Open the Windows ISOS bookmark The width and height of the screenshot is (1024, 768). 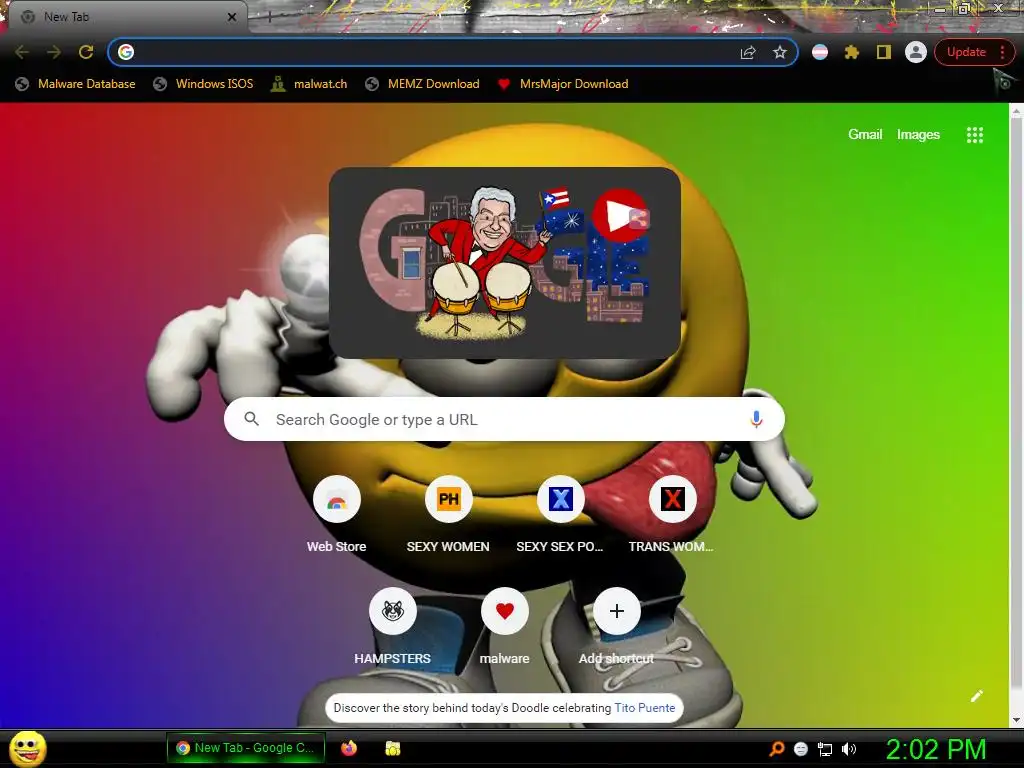[203, 84]
